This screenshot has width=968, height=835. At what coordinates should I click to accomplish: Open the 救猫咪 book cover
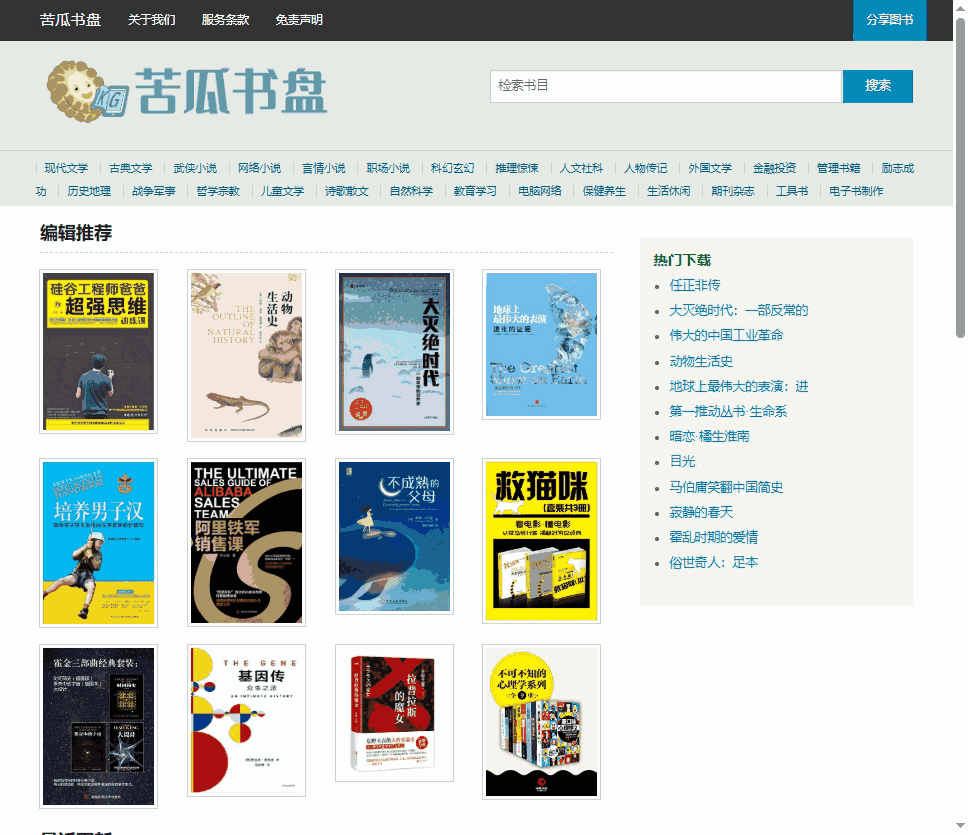(541, 541)
